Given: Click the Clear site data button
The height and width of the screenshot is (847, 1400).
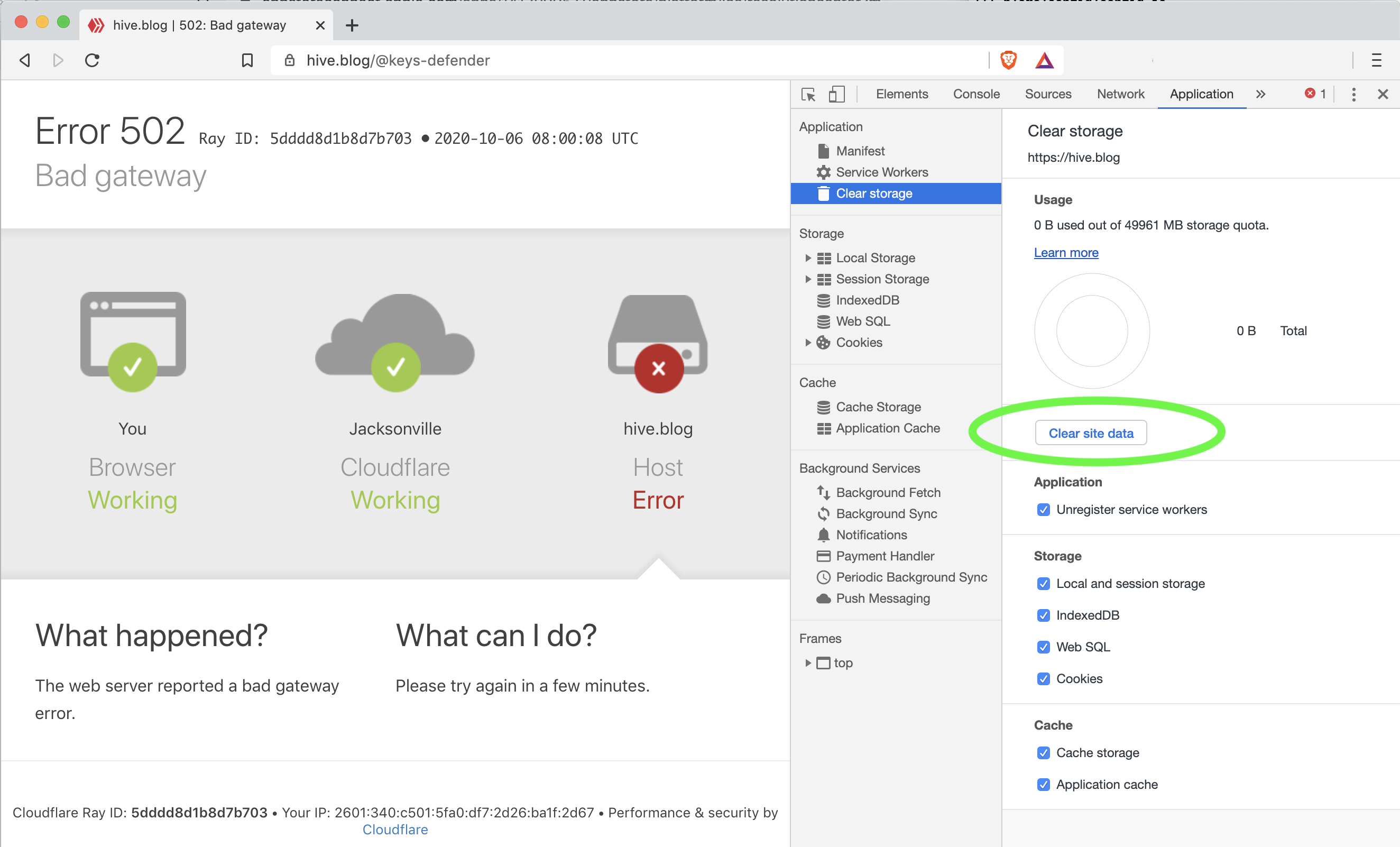Looking at the screenshot, I should click(1090, 434).
